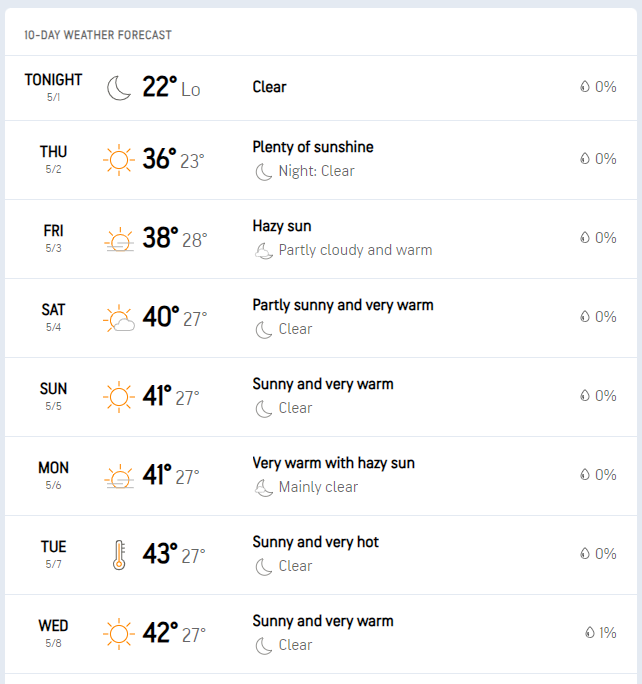Click the hazy sun icon for Monday
Viewport: 642px width, 684px height.
click(x=119, y=476)
